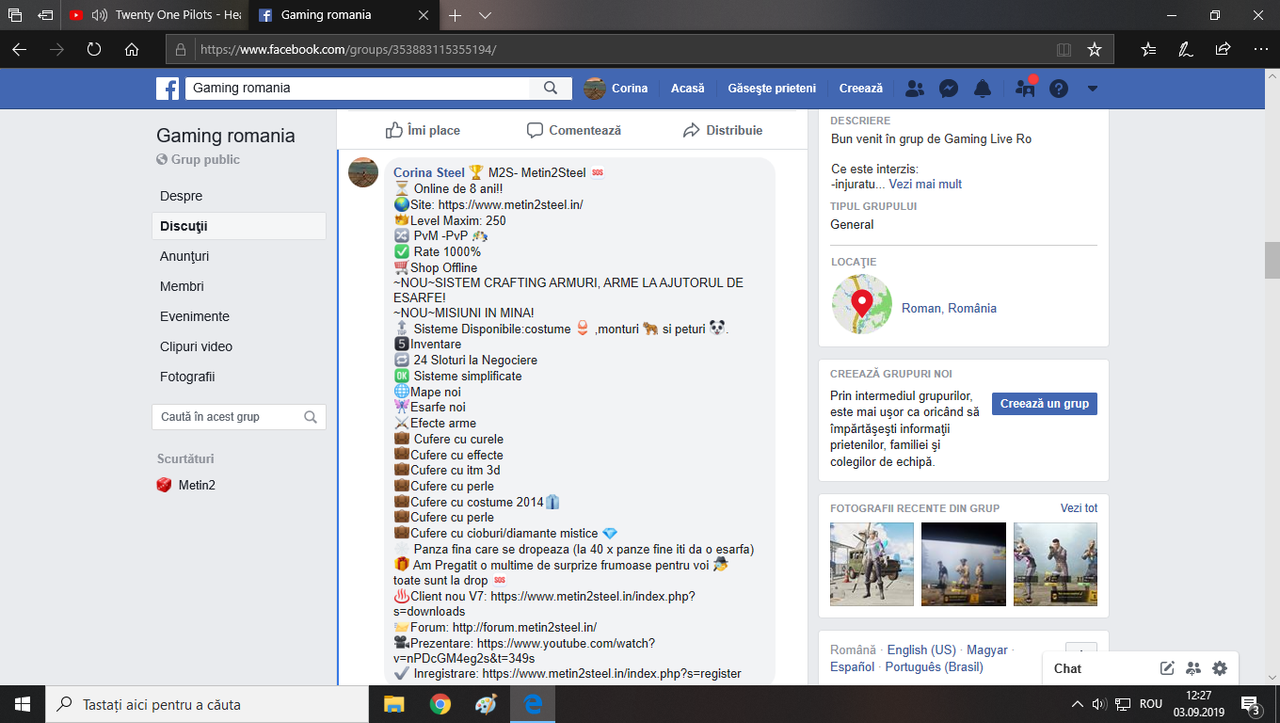Open the Help question mark icon
Screen dimensions: 1280x723
(1059, 88)
